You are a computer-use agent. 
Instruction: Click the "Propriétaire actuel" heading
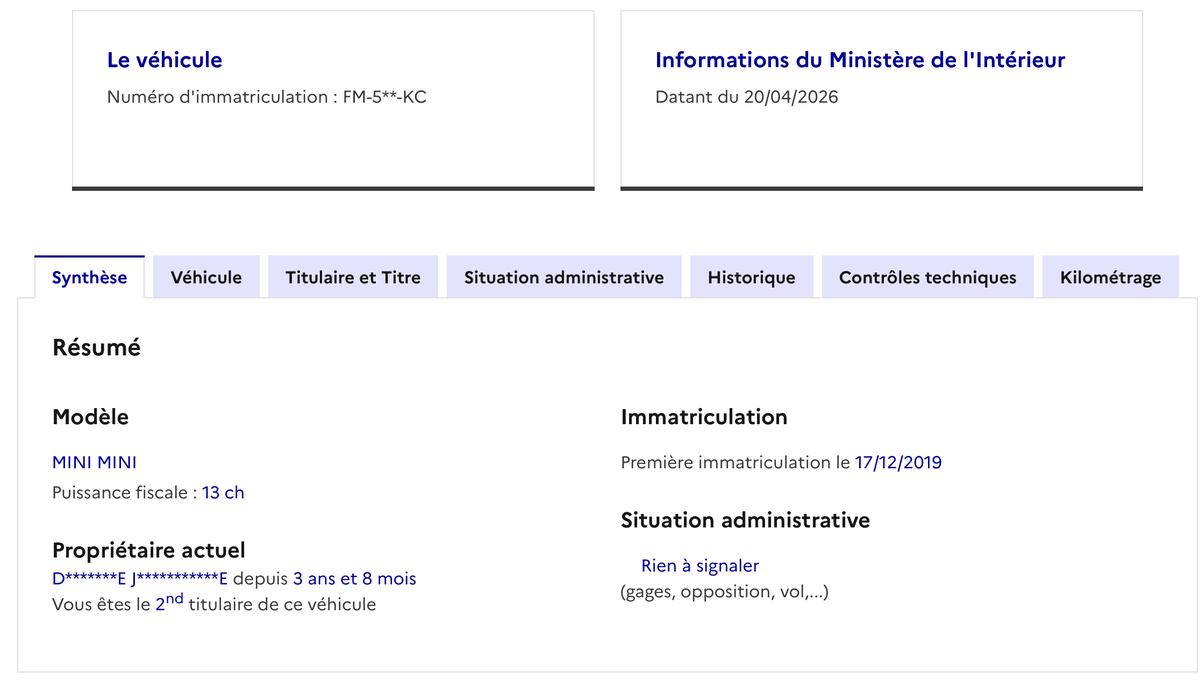[x=148, y=550]
